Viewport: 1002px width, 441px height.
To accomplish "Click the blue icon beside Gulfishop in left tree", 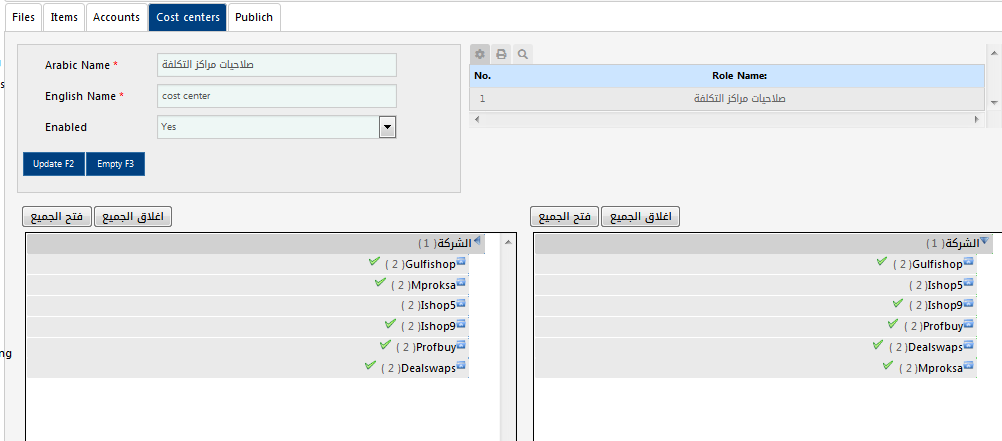I will [462, 263].
